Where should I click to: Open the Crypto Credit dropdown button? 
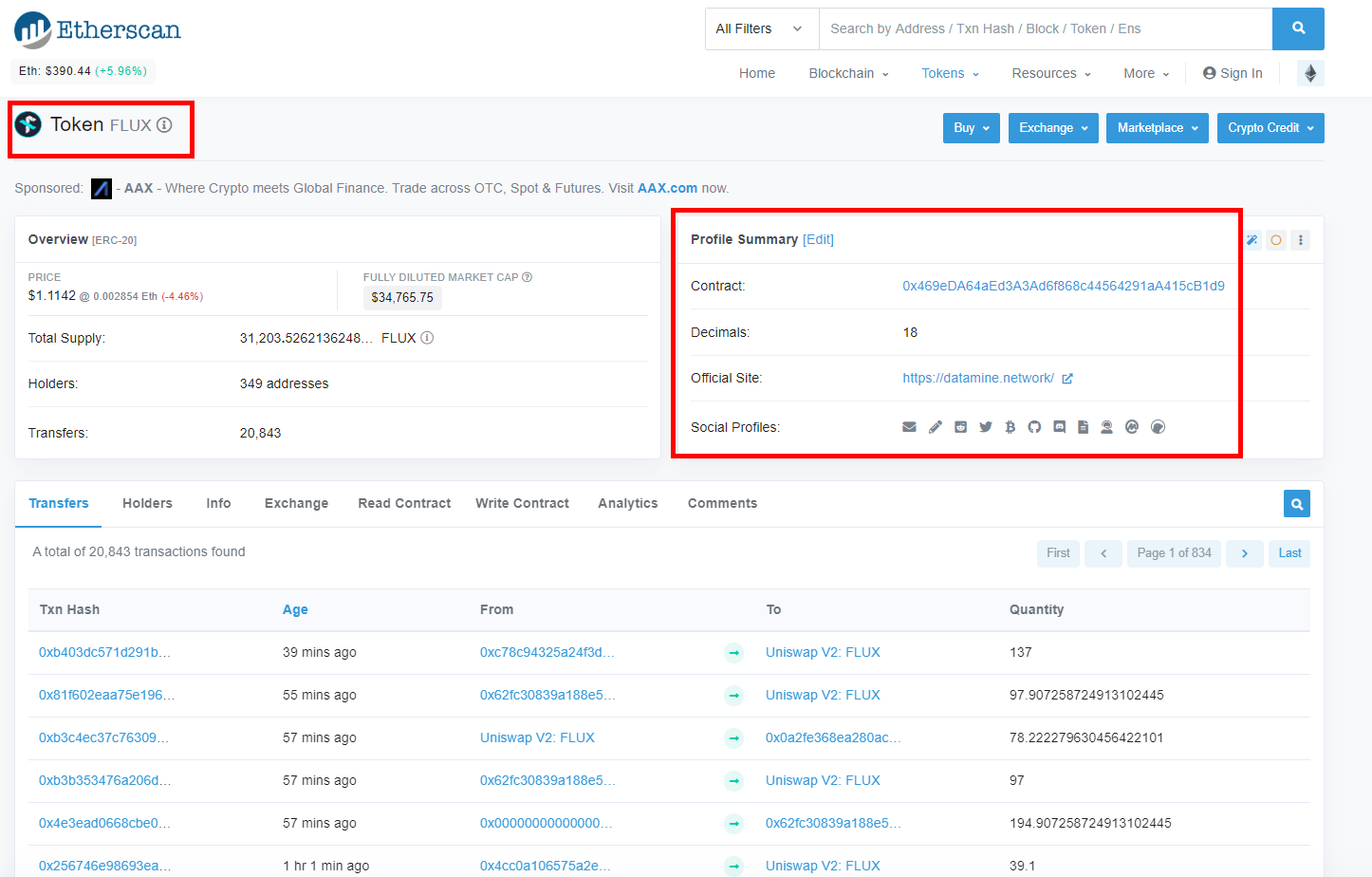coord(1270,128)
